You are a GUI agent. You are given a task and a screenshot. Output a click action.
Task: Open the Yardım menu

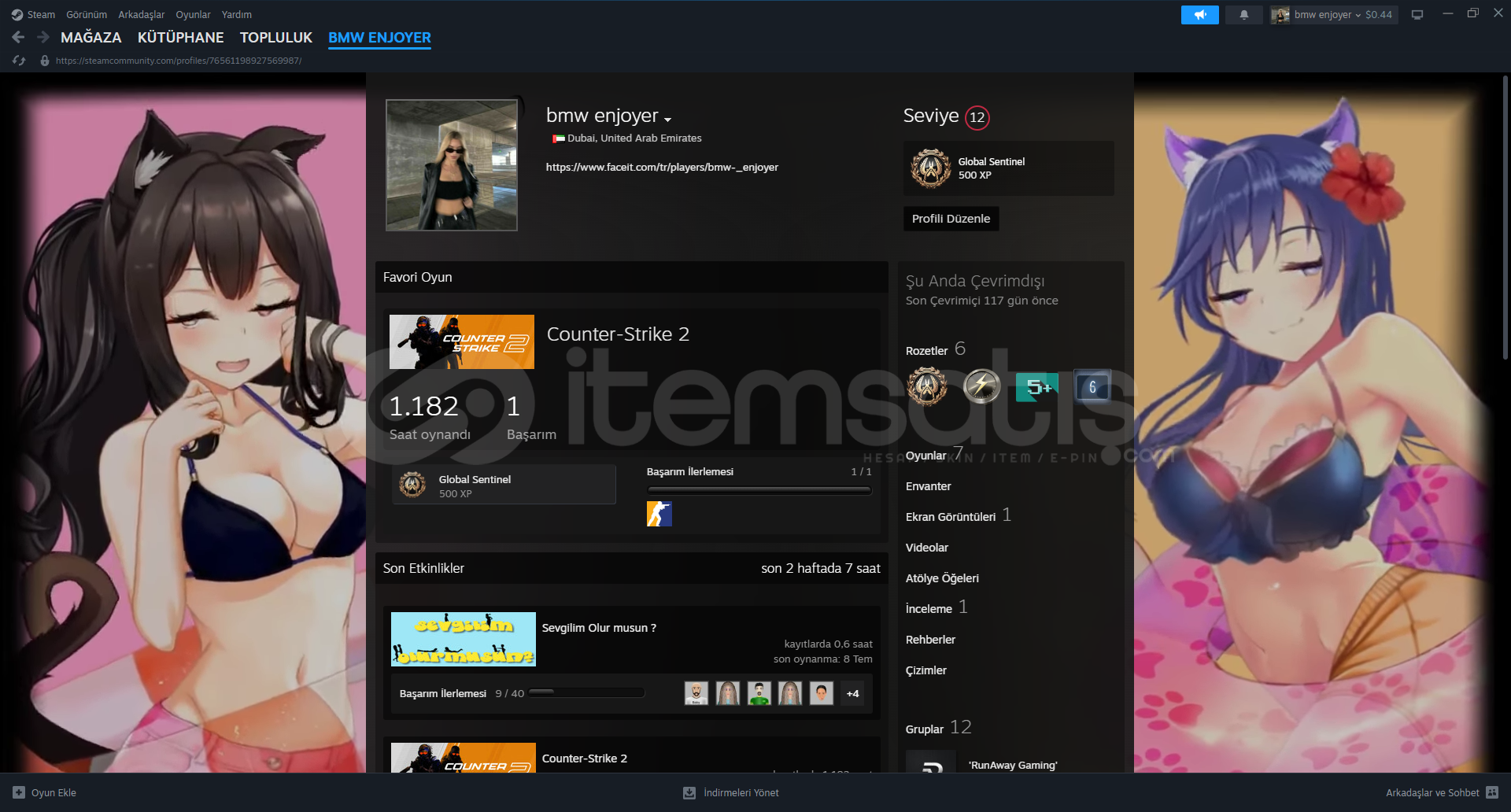pyautogui.click(x=237, y=14)
